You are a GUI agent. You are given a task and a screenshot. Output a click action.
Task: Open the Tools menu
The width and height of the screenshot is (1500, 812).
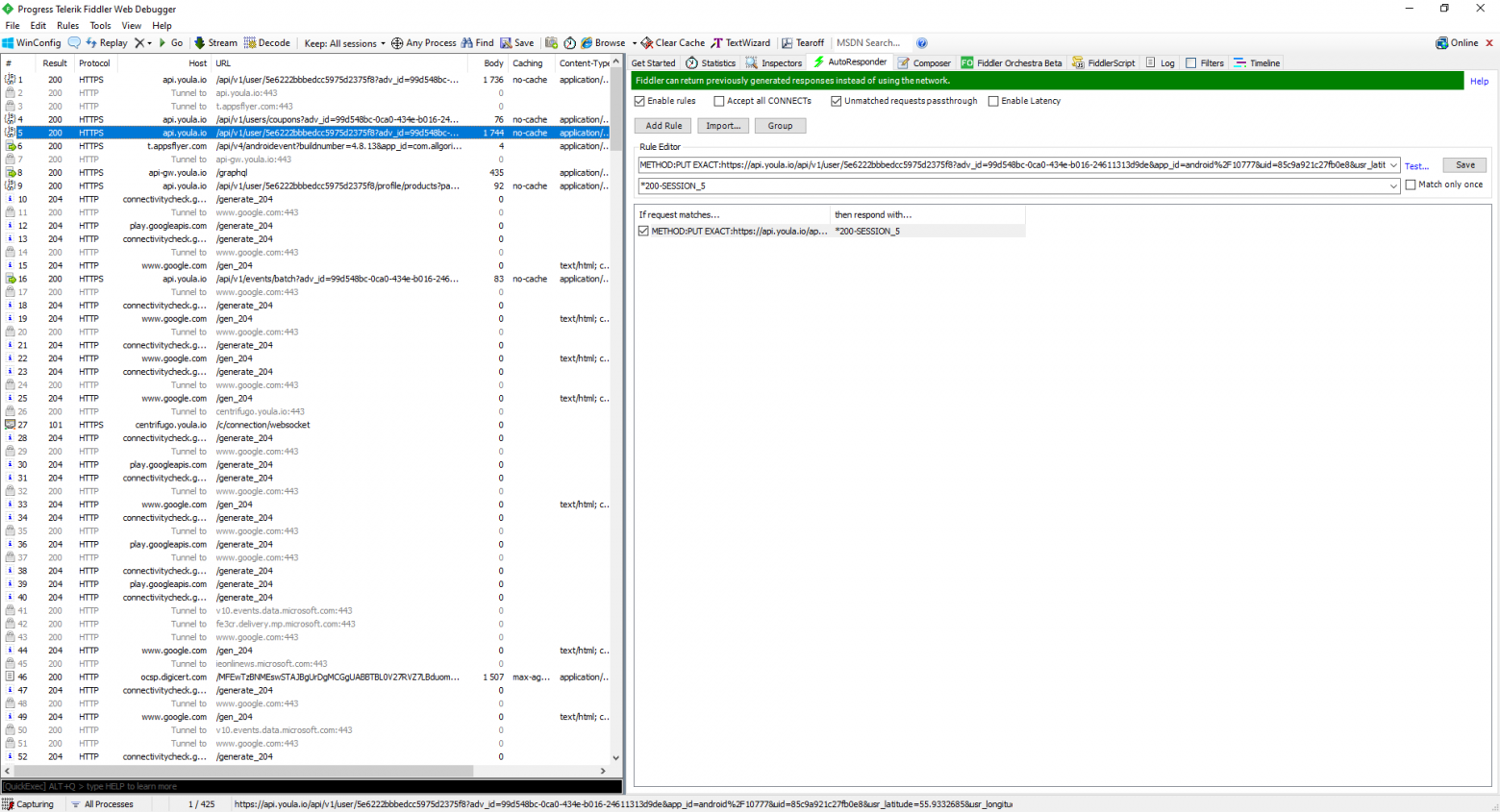pos(100,26)
